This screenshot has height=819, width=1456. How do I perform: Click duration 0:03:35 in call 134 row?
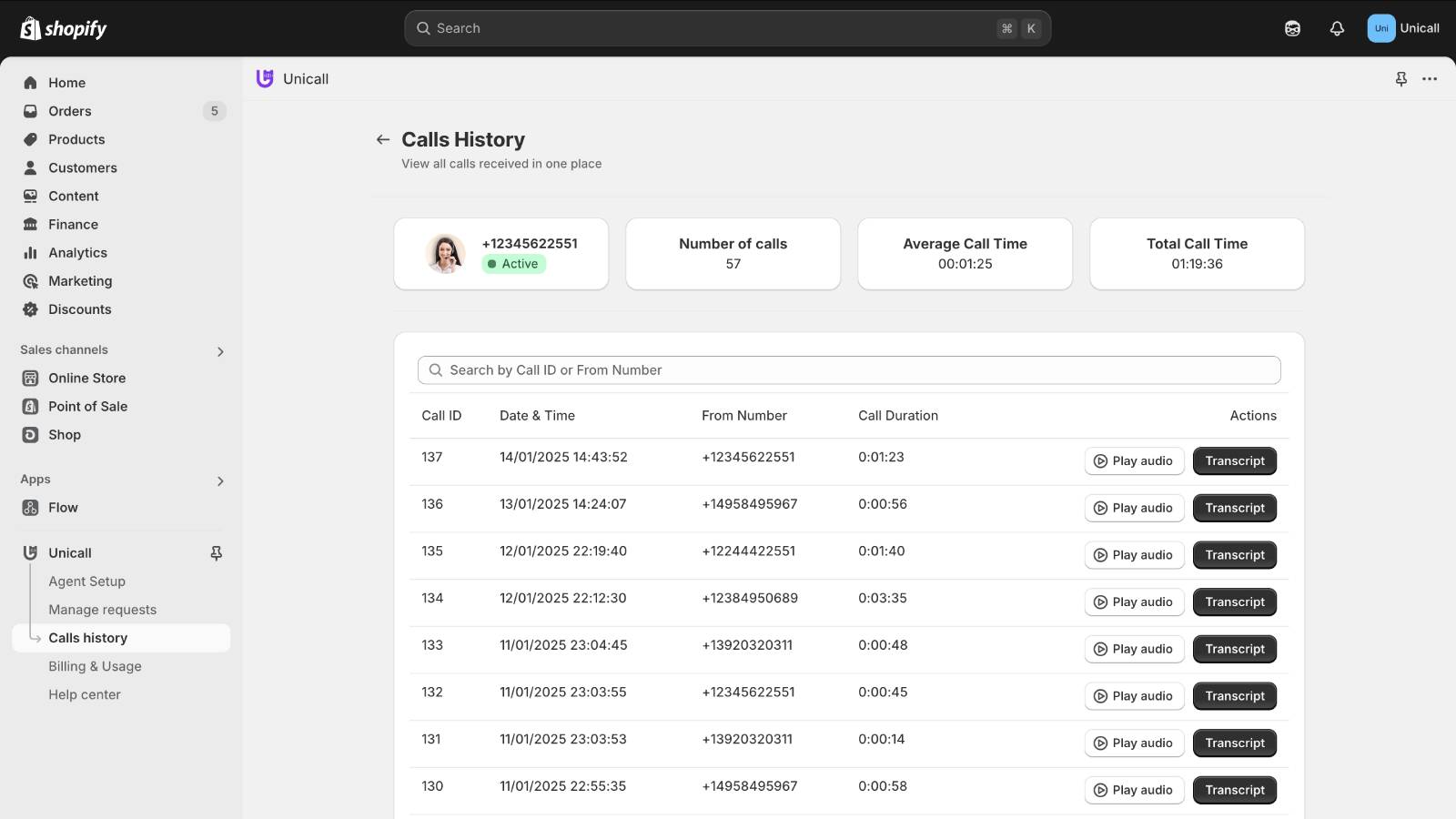pyautogui.click(x=883, y=599)
